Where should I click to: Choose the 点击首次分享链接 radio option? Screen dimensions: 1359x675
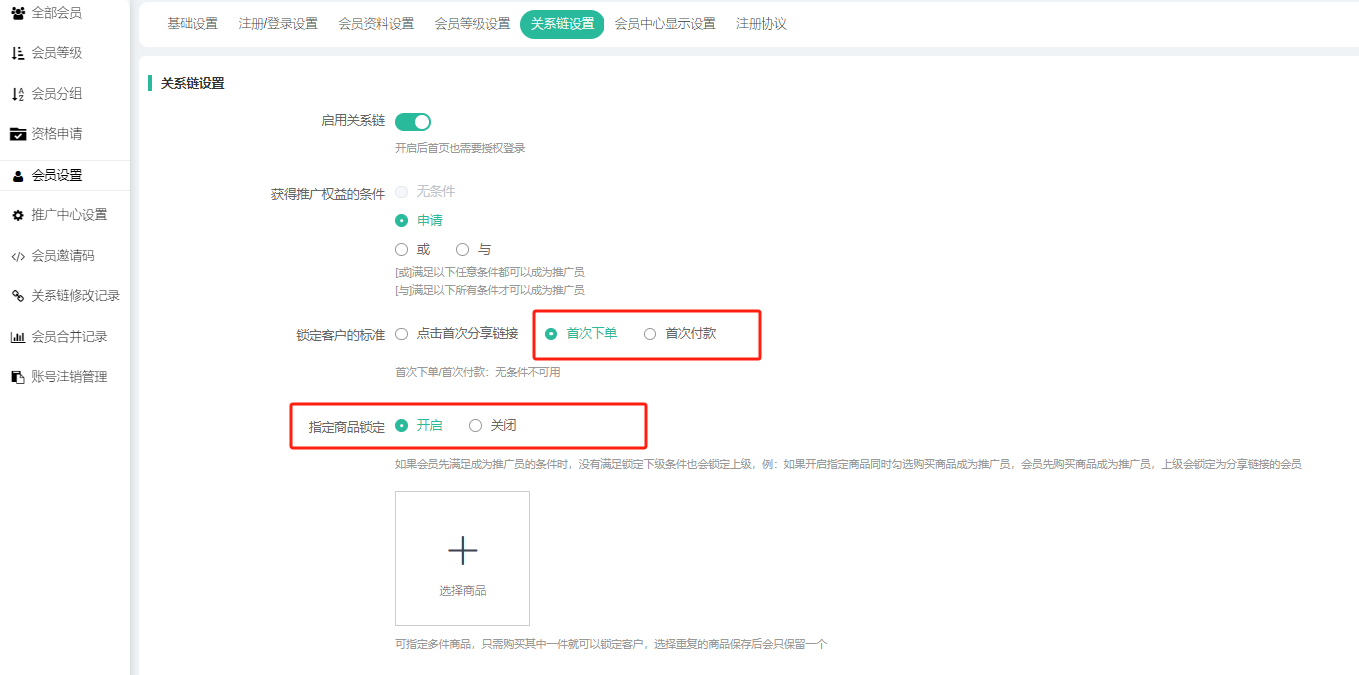(402, 334)
